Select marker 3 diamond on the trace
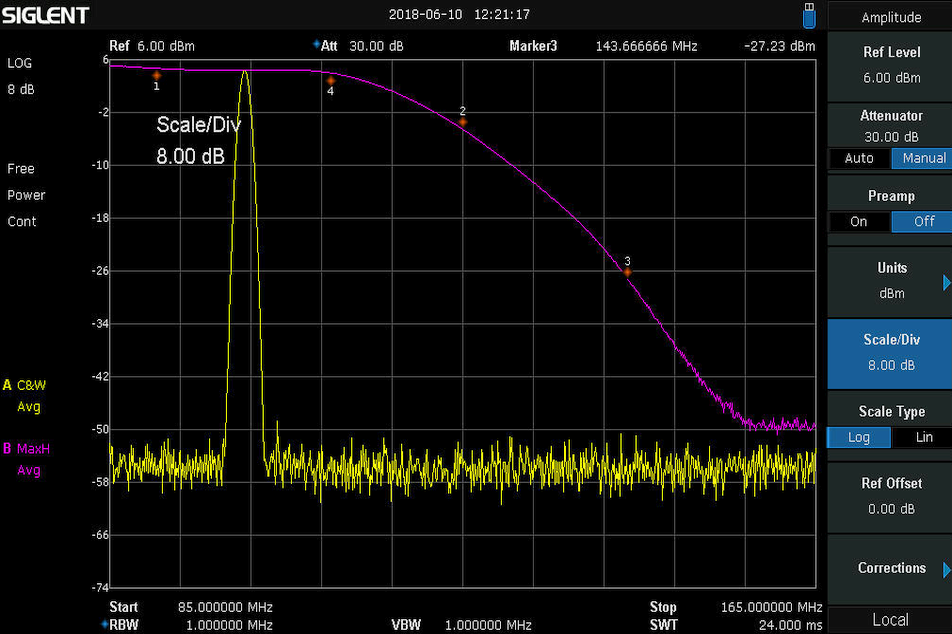Viewport: 952px width, 634px height. click(627, 271)
